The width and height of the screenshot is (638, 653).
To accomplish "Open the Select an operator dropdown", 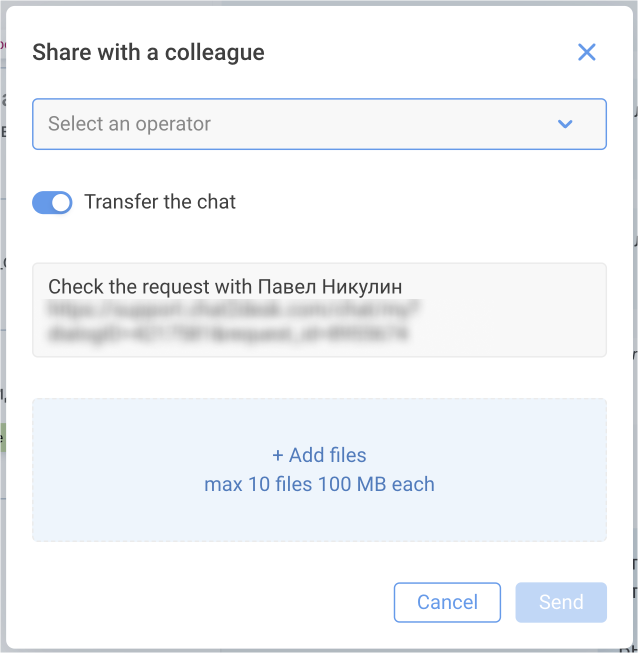I will [319, 124].
